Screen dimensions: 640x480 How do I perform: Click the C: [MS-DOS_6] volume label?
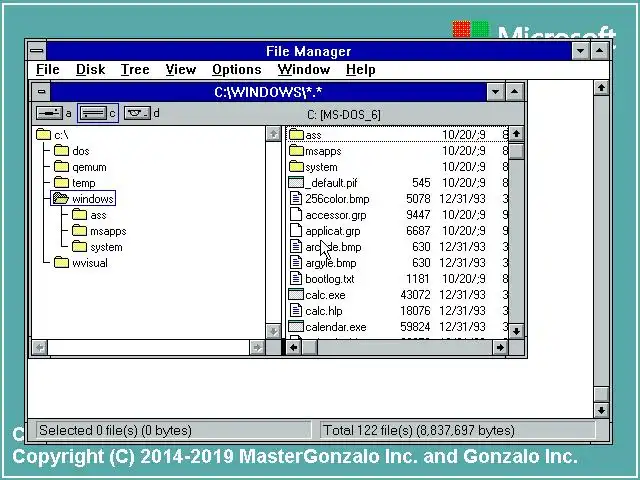pyautogui.click(x=344, y=115)
